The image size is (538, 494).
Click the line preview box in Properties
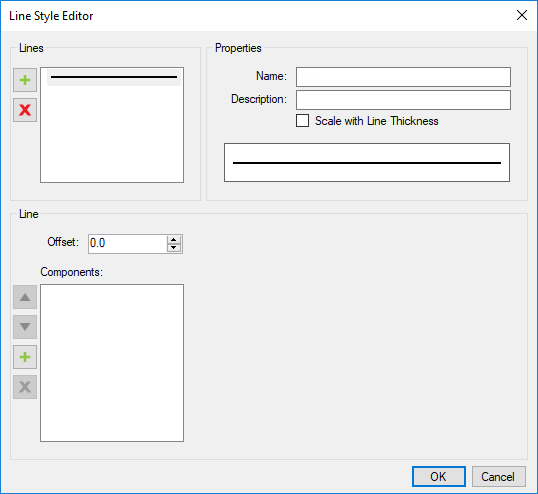point(367,162)
